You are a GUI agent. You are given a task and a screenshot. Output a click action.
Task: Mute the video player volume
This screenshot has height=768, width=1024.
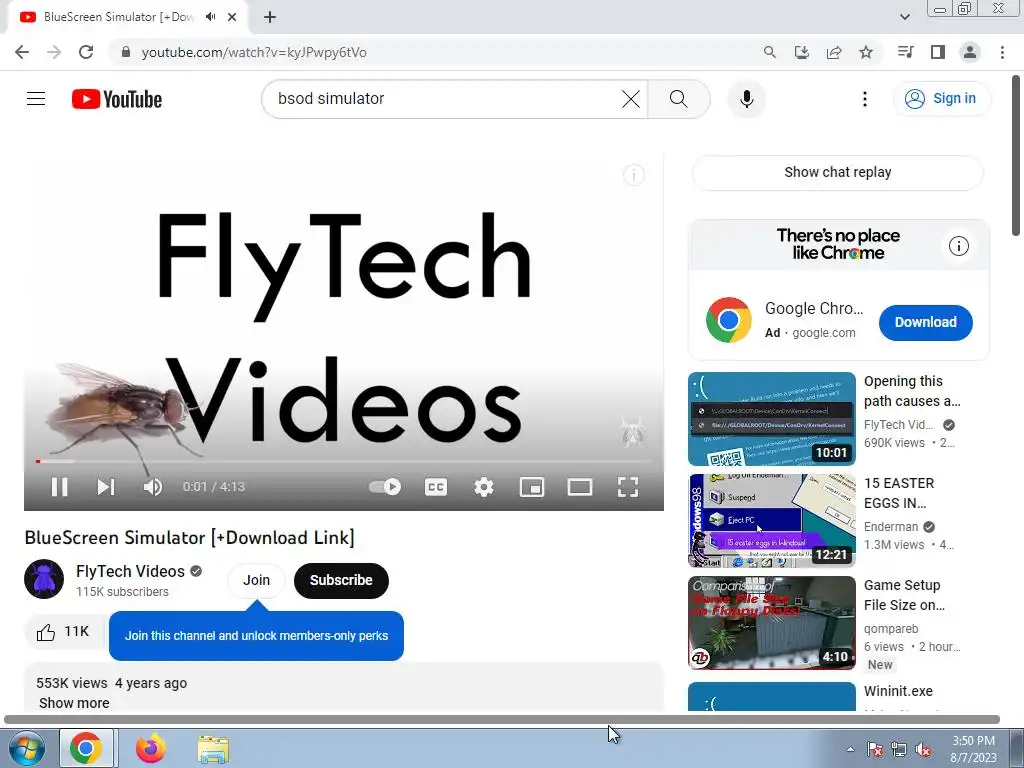153,487
